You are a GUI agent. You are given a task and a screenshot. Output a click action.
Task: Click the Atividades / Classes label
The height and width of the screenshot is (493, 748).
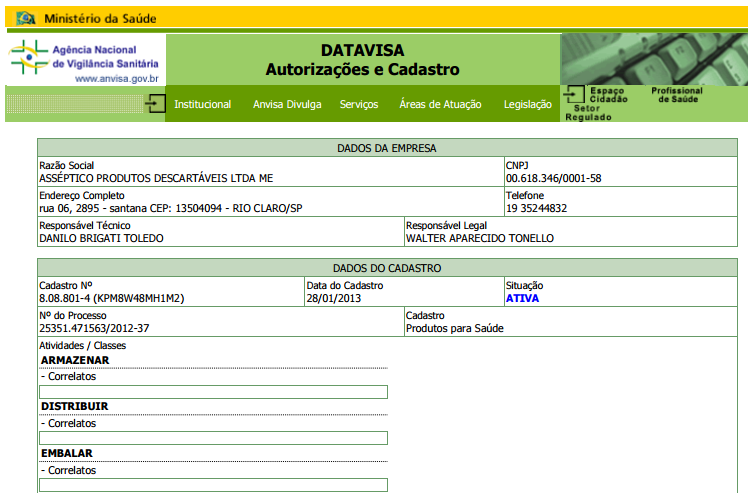(x=83, y=346)
